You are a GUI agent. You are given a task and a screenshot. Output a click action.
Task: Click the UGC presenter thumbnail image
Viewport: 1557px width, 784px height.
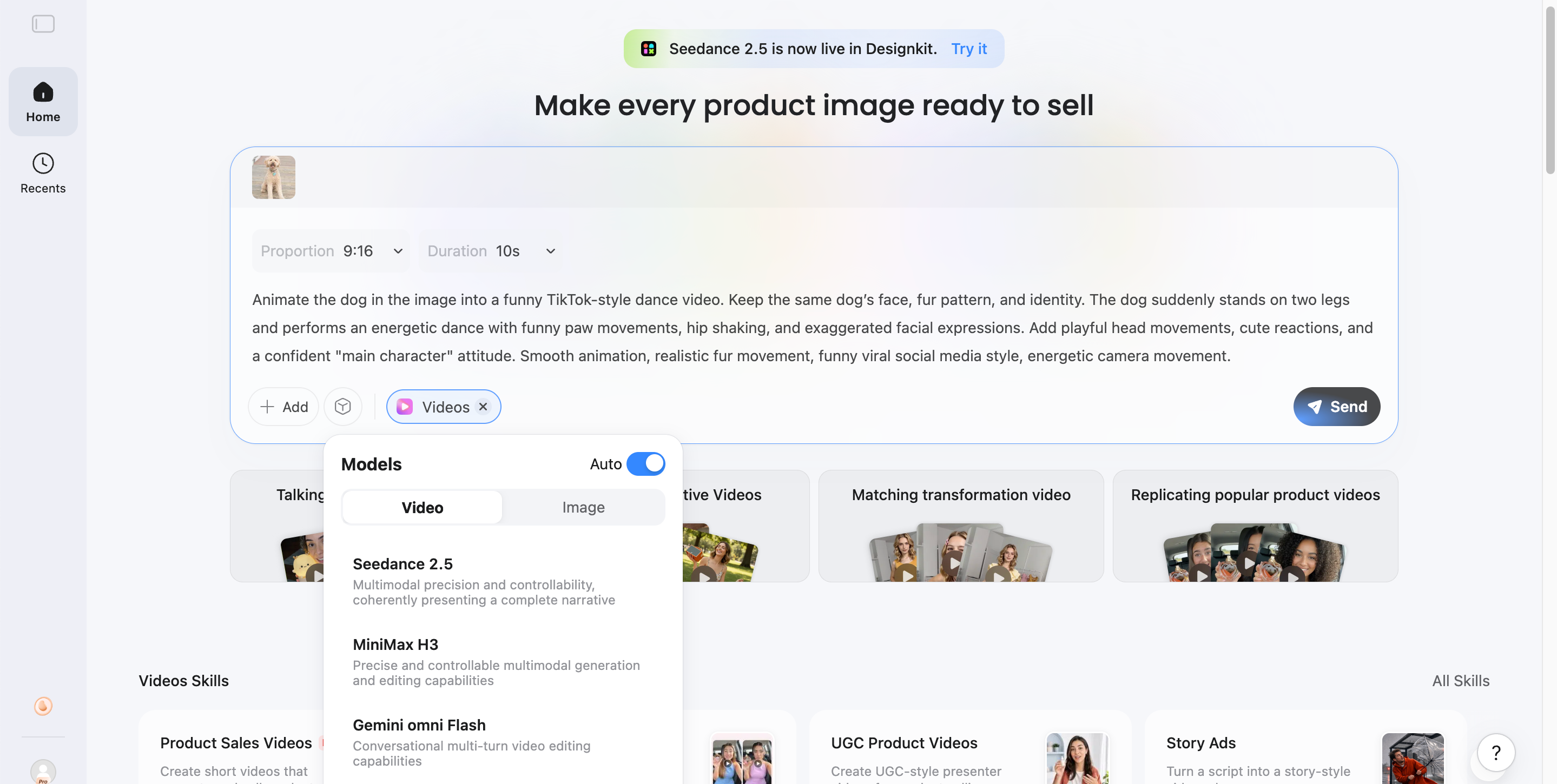tap(1077, 759)
